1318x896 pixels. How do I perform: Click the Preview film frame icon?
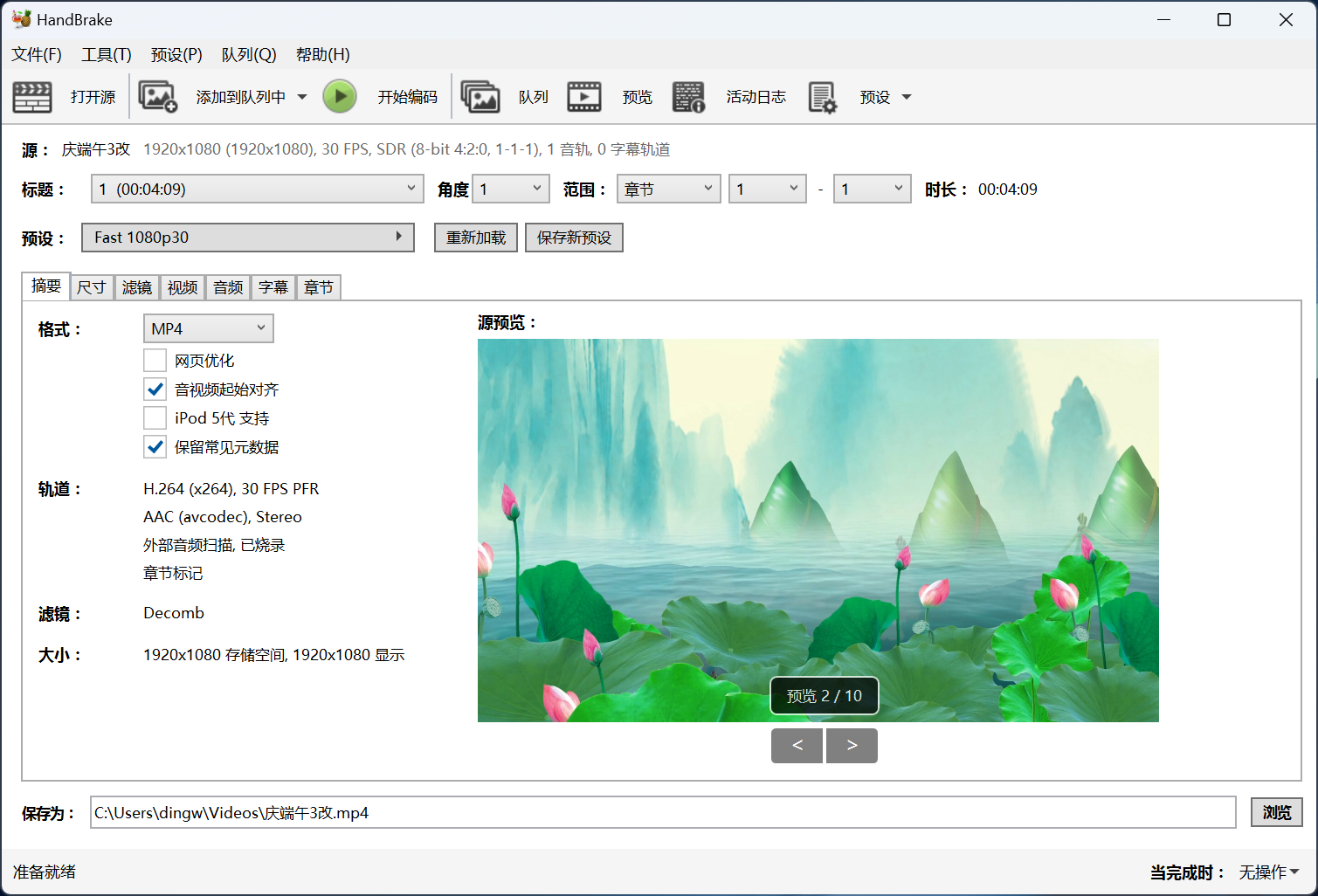pyautogui.click(x=584, y=97)
